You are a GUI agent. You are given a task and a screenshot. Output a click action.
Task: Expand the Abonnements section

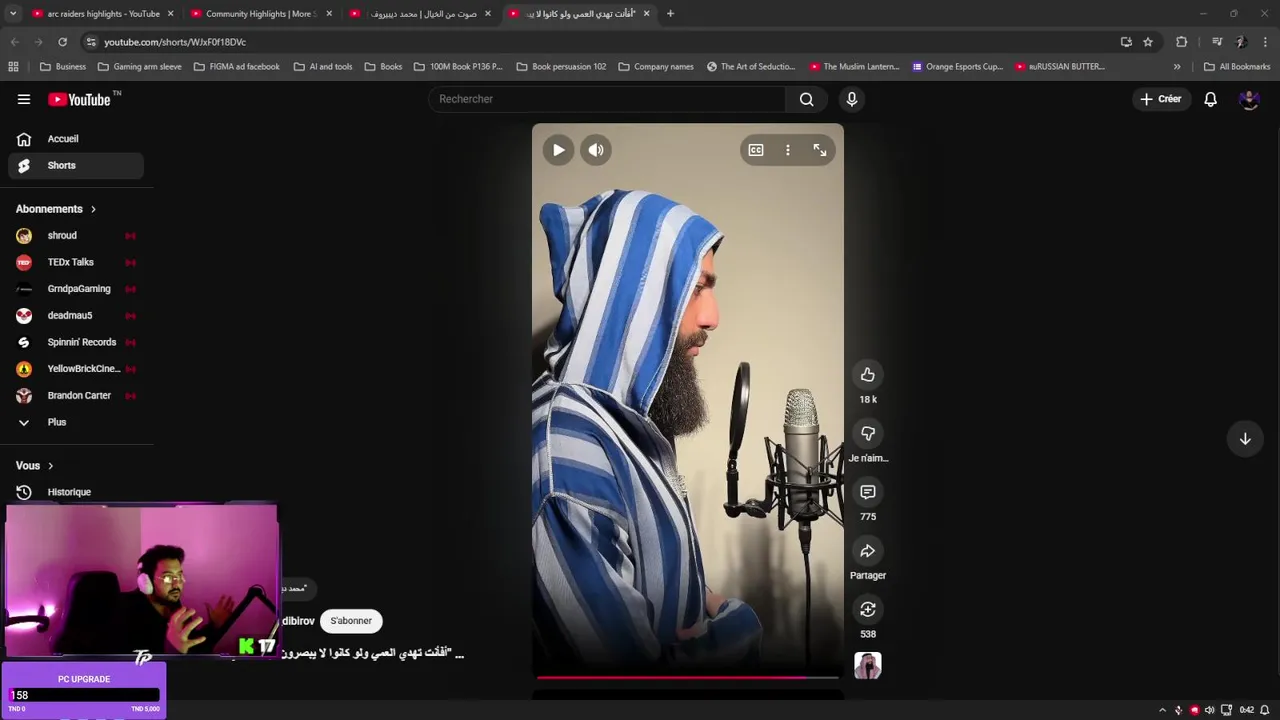click(x=56, y=209)
